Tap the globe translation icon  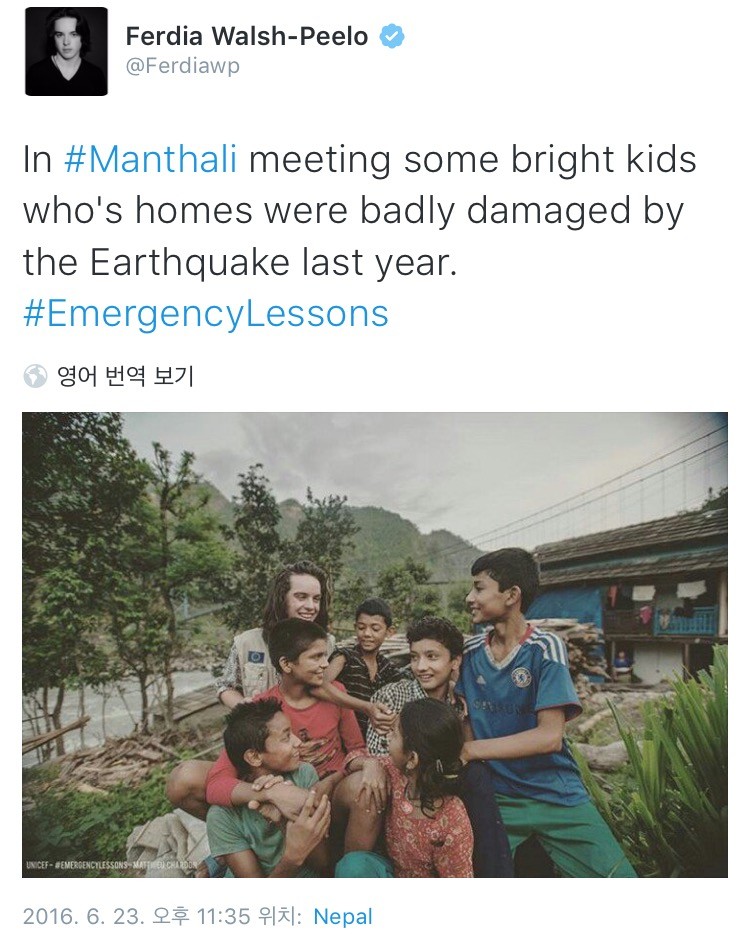tap(35, 376)
